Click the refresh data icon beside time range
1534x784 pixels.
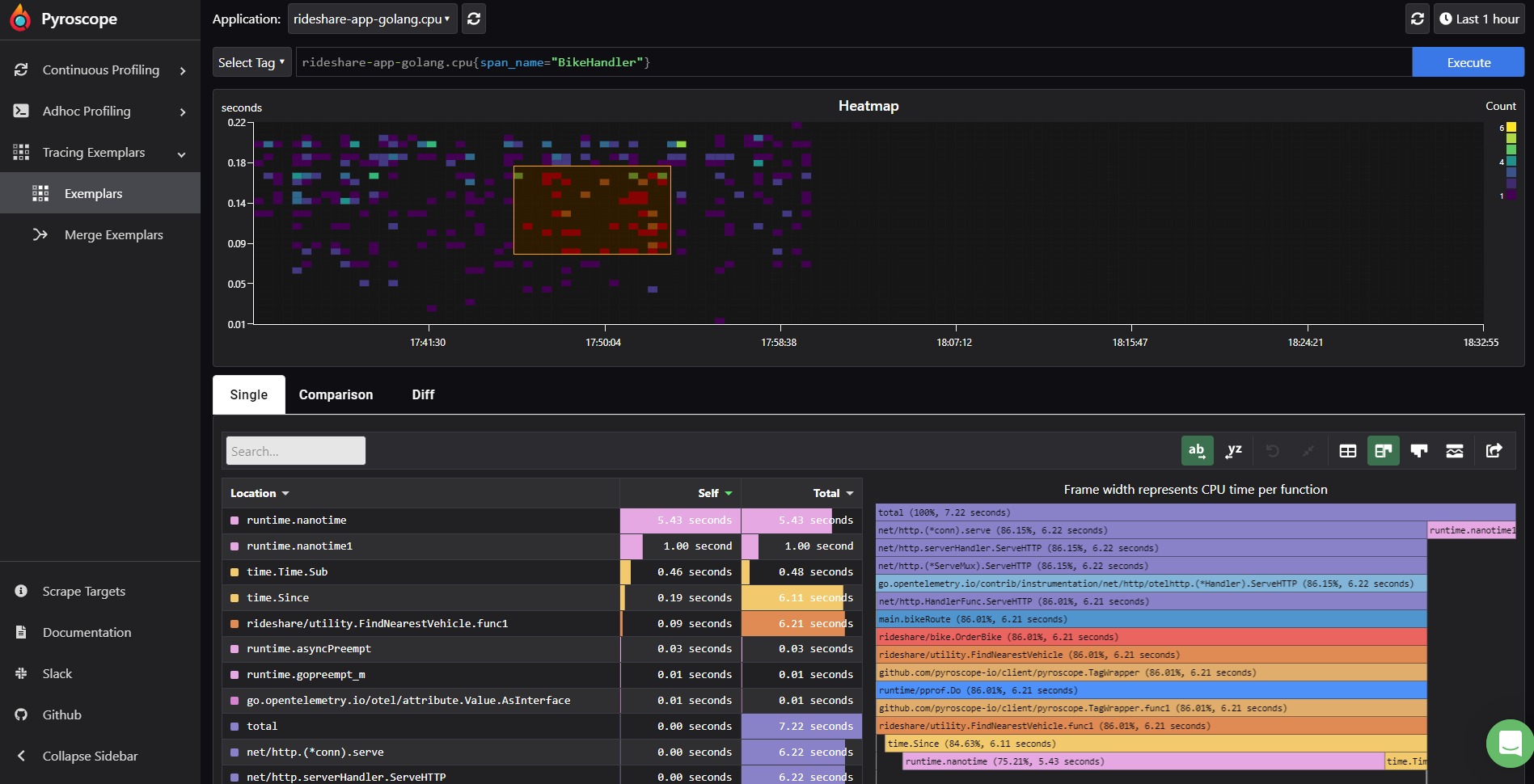point(1417,19)
